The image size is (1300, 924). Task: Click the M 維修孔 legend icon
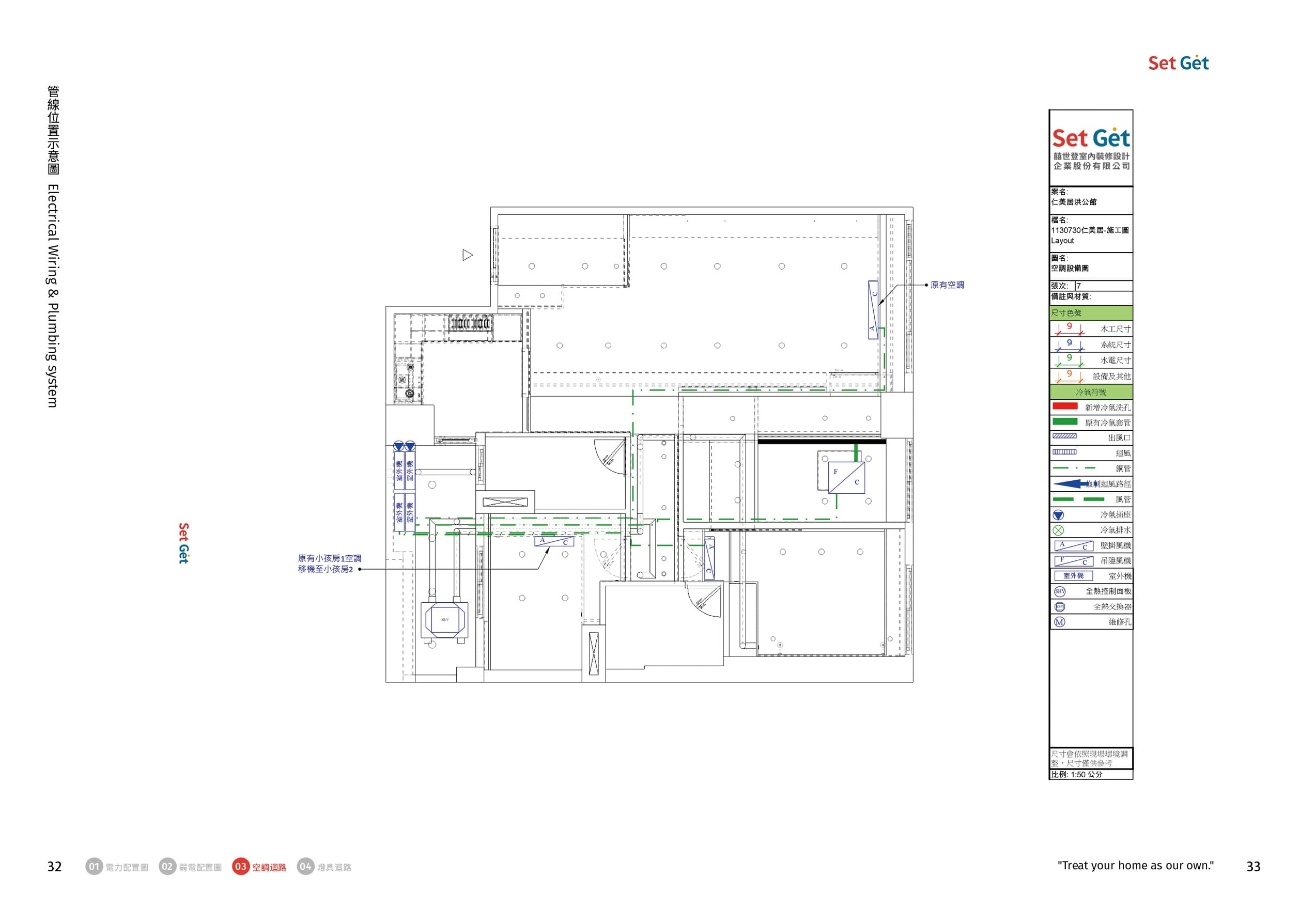[1059, 622]
